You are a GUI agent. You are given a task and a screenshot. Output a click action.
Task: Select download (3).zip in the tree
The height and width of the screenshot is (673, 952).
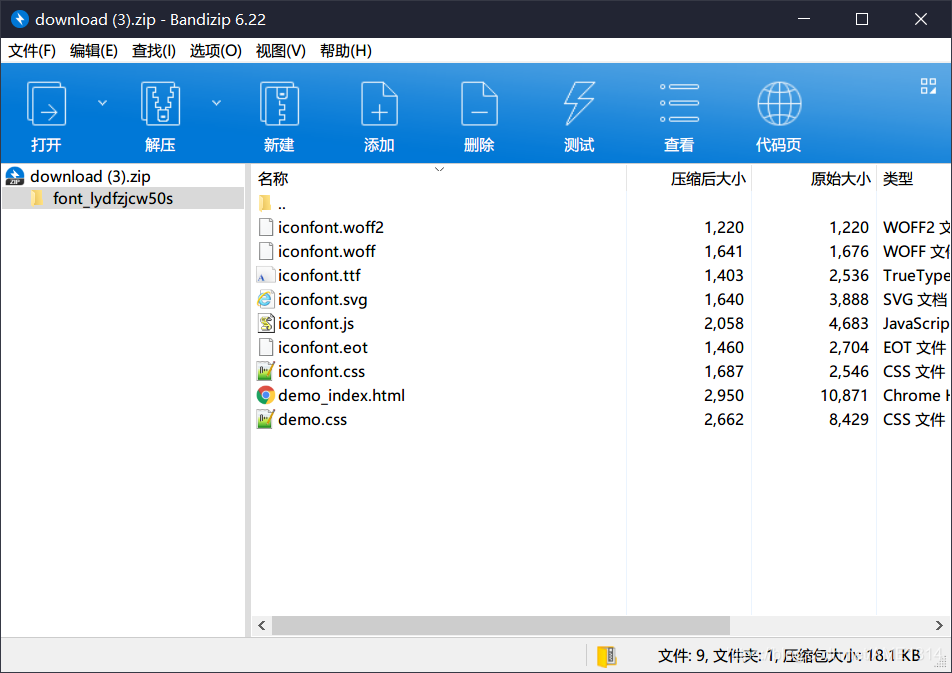(90, 177)
